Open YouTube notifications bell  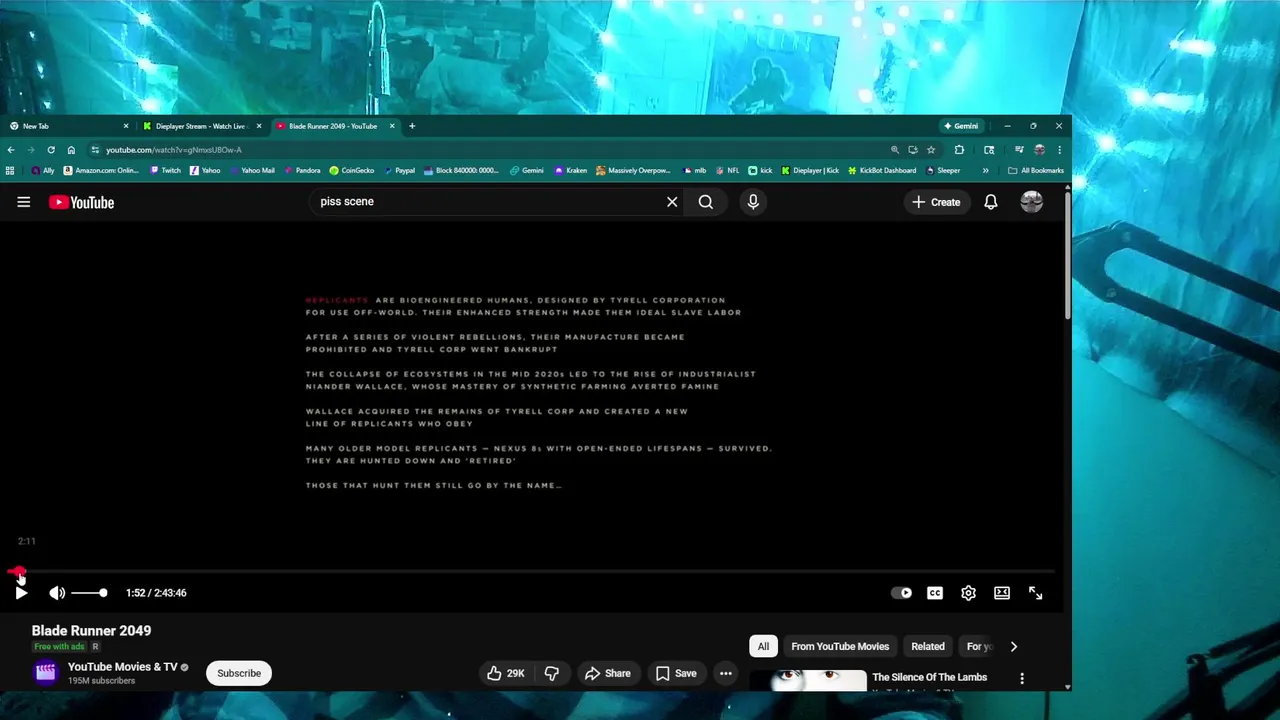coord(991,202)
